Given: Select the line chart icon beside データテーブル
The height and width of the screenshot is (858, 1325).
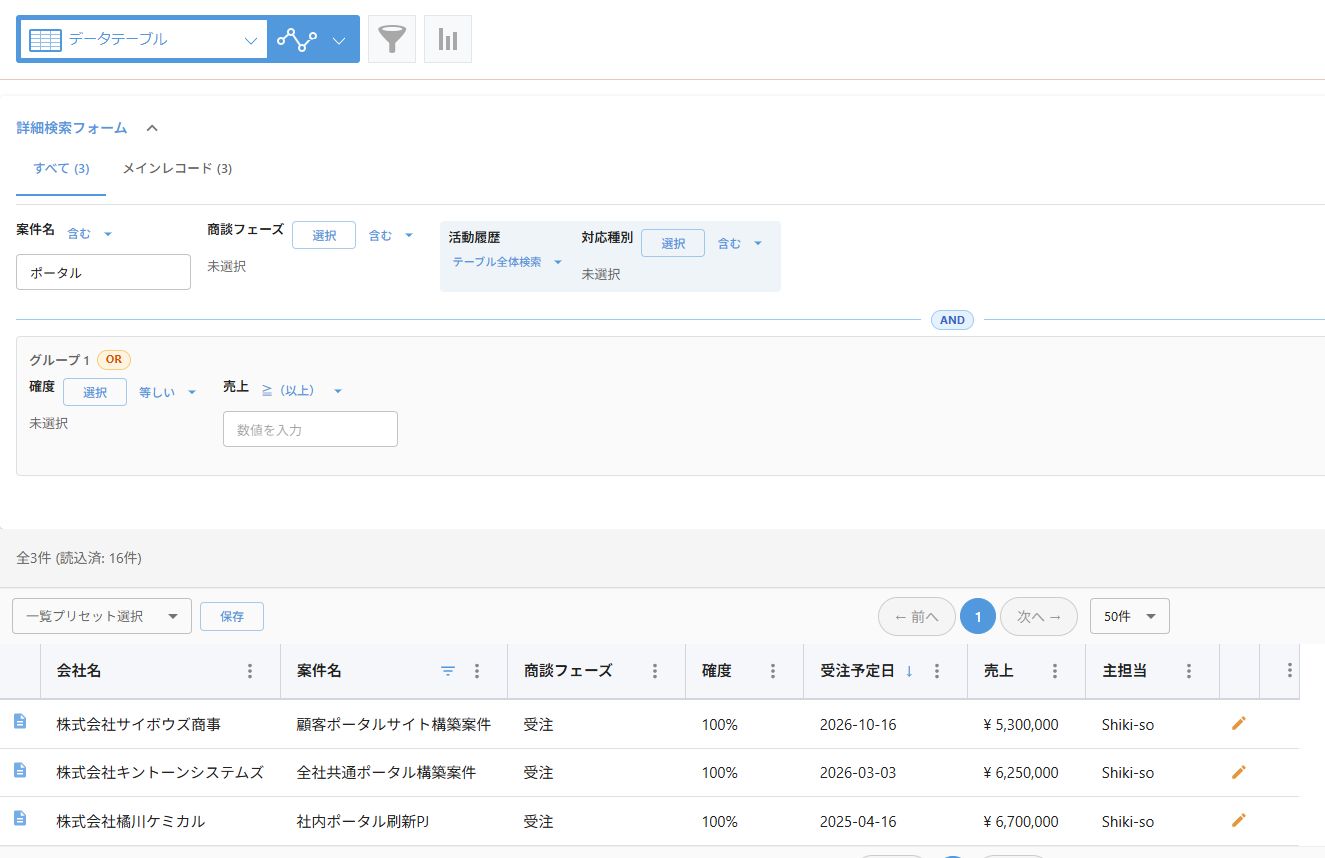Looking at the screenshot, I should 299,38.
